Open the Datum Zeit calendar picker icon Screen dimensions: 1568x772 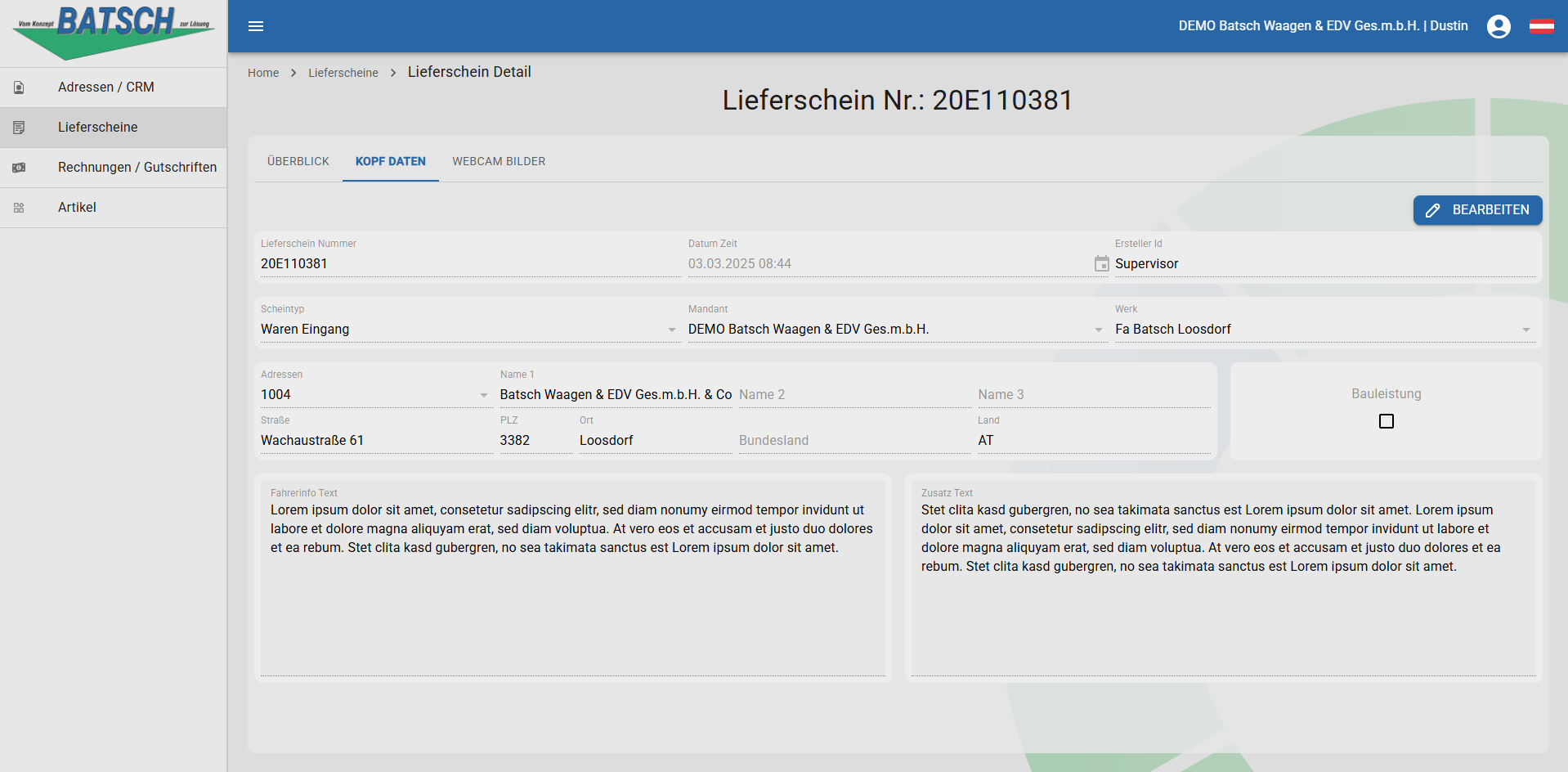click(1101, 263)
